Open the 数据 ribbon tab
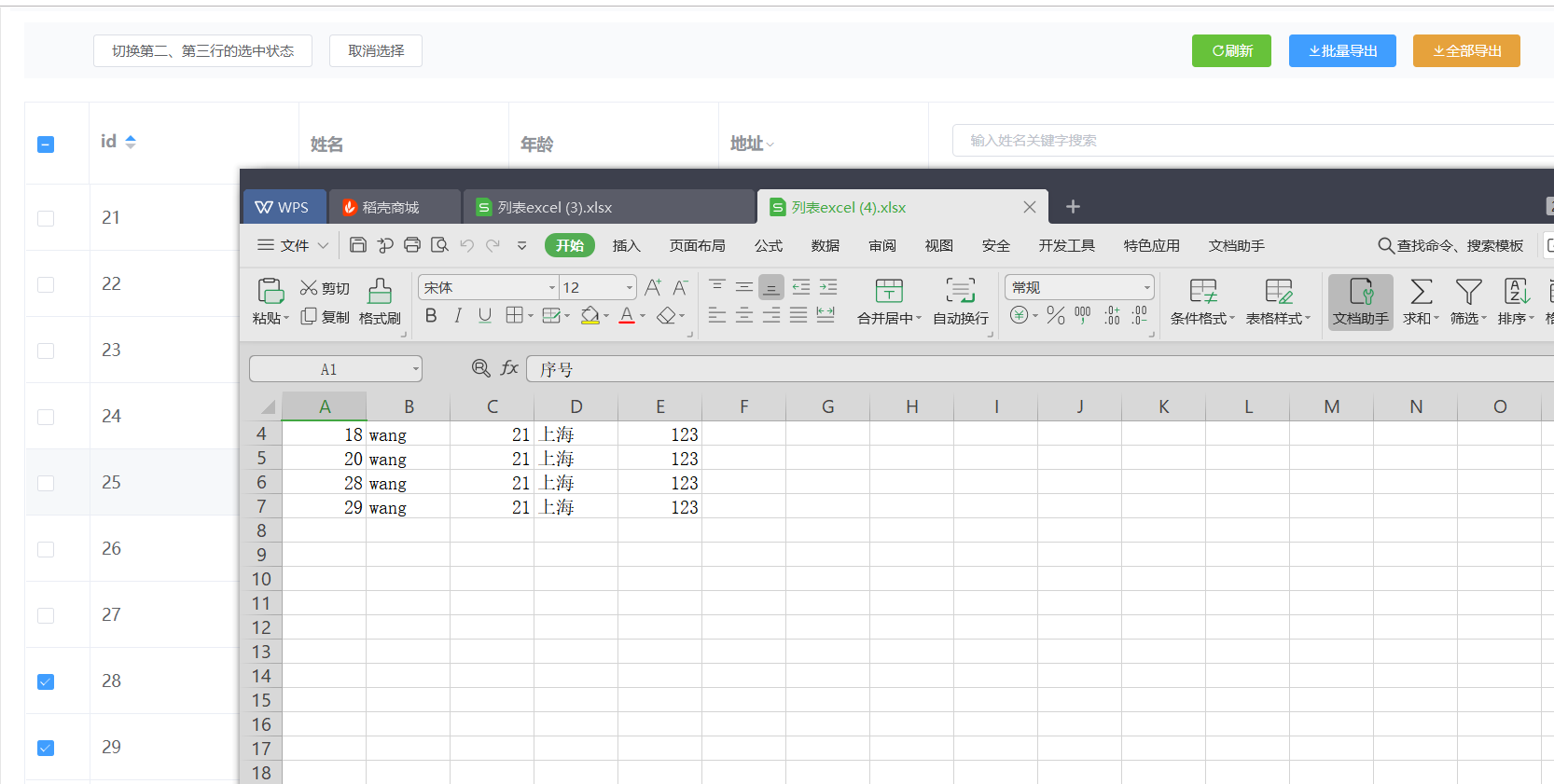1554x784 pixels. point(825,245)
